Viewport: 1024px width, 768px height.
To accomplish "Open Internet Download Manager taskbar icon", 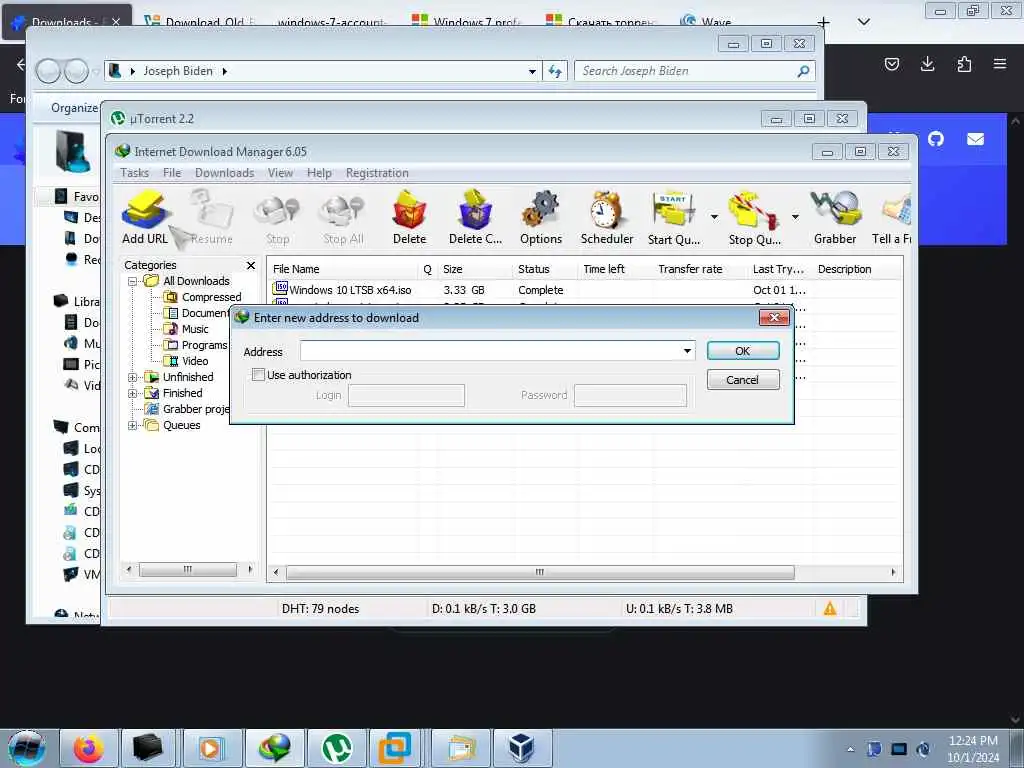I will [x=275, y=748].
